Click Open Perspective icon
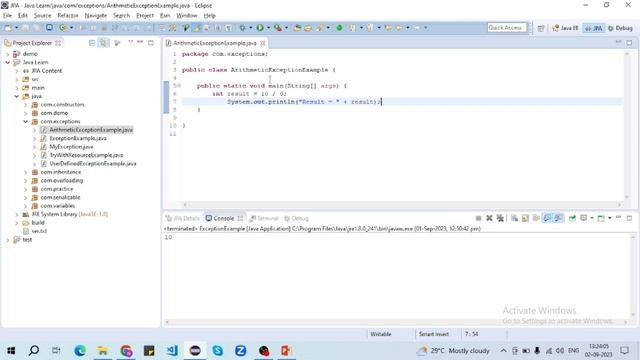The width and height of the screenshot is (640, 360). click(541, 28)
